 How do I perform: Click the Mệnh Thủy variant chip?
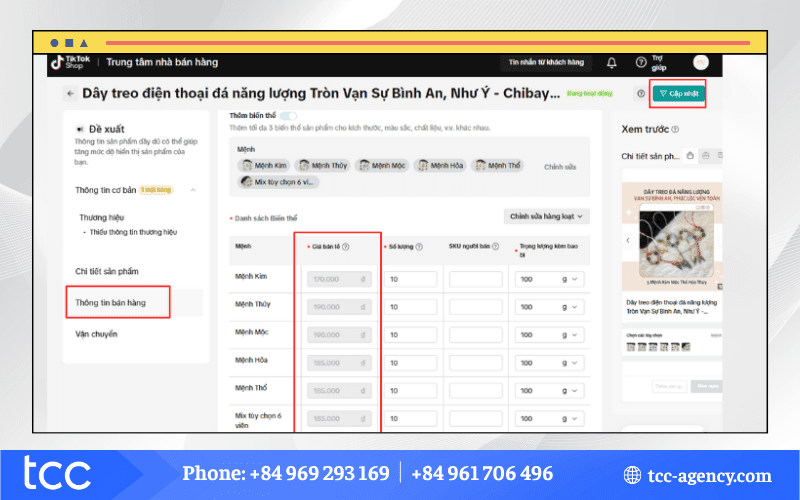[x=322, y=165]
